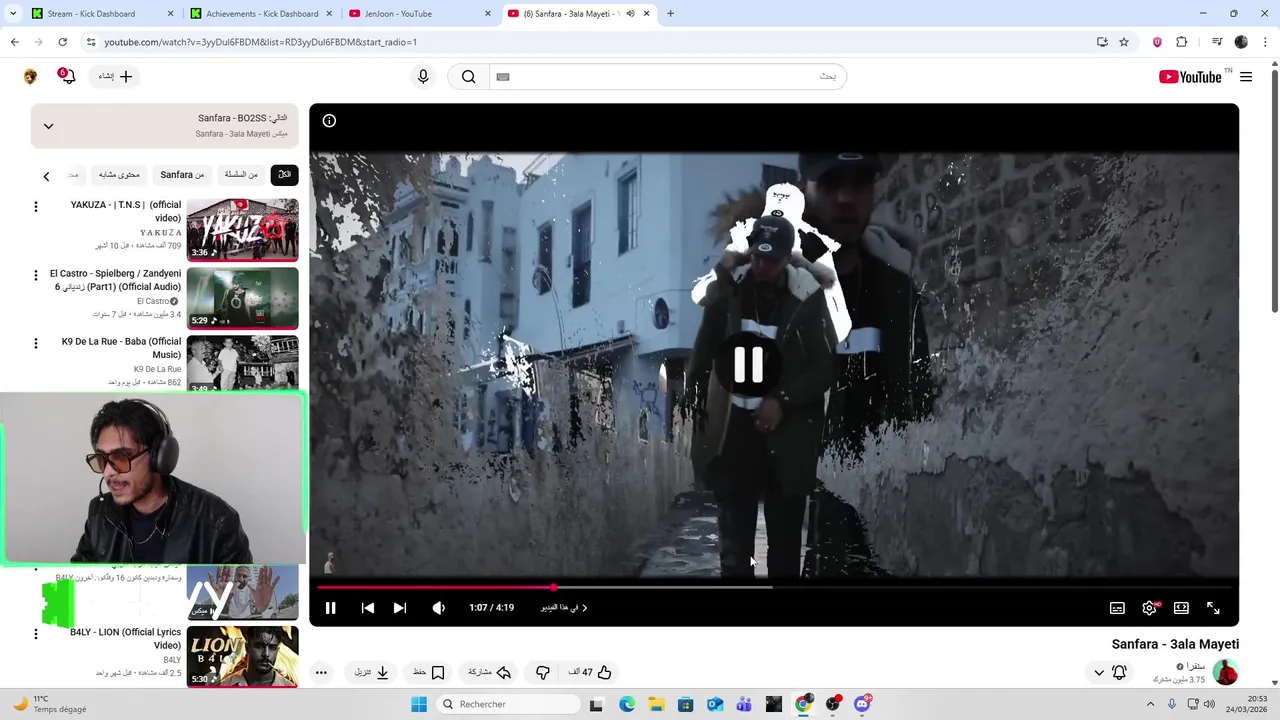Enter fullscreen mode in the video player
This screenshot has height=720, width=1280.
point(1213,608)
